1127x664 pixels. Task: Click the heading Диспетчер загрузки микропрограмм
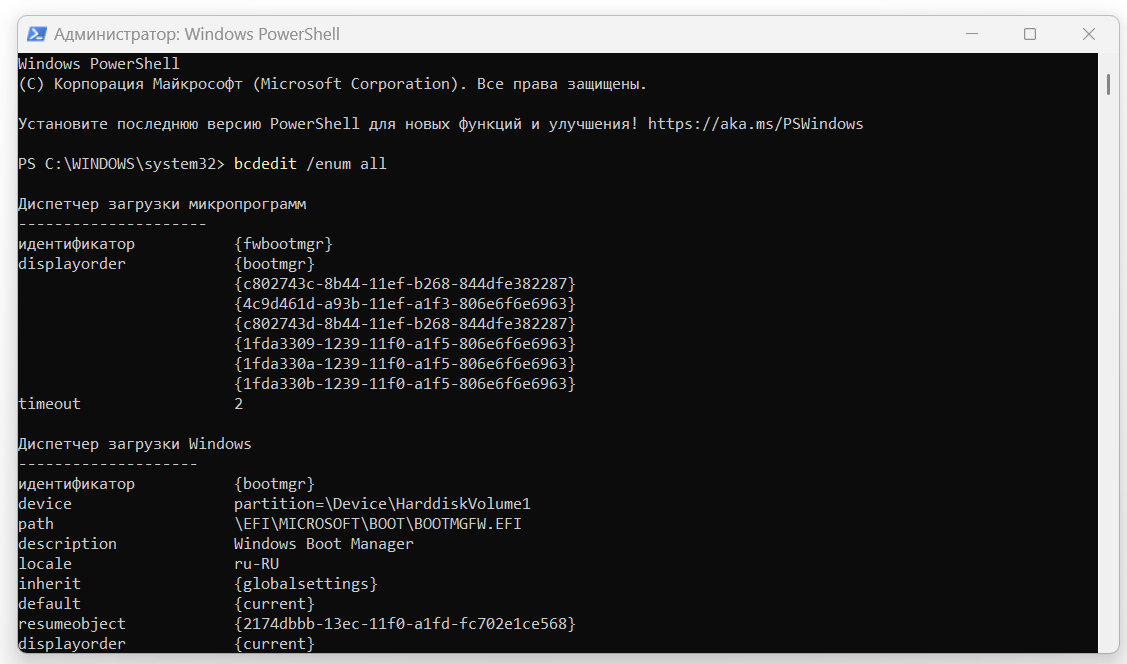tap(162, 204)
